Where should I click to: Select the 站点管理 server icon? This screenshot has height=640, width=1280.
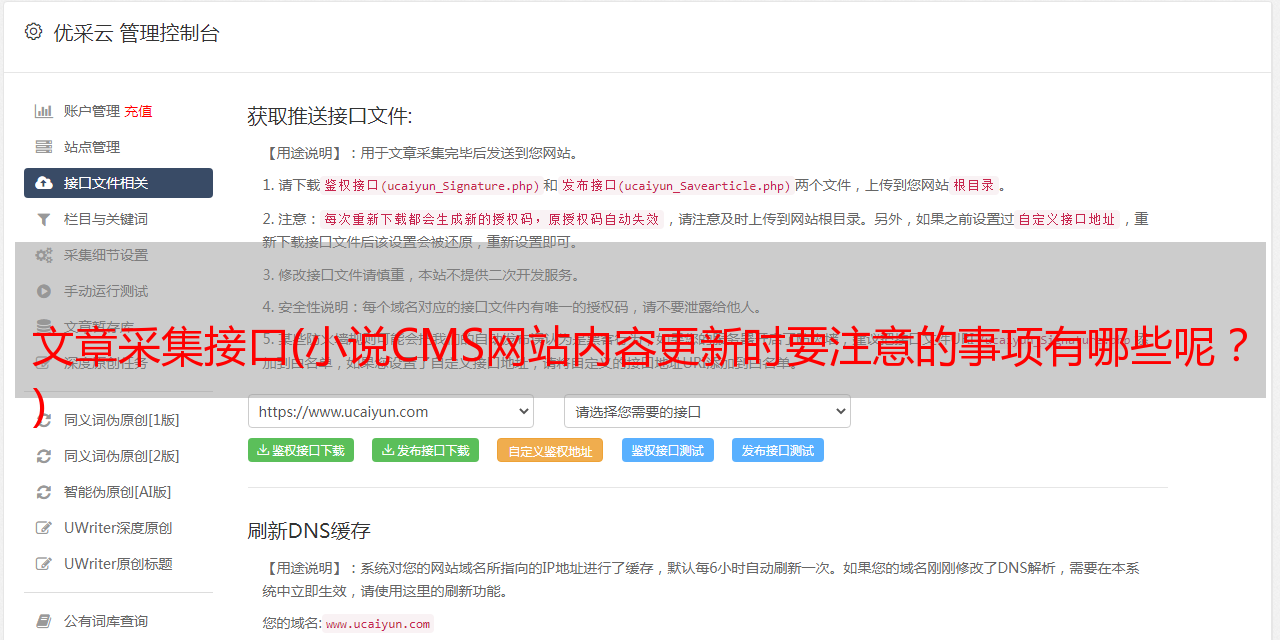44,147
